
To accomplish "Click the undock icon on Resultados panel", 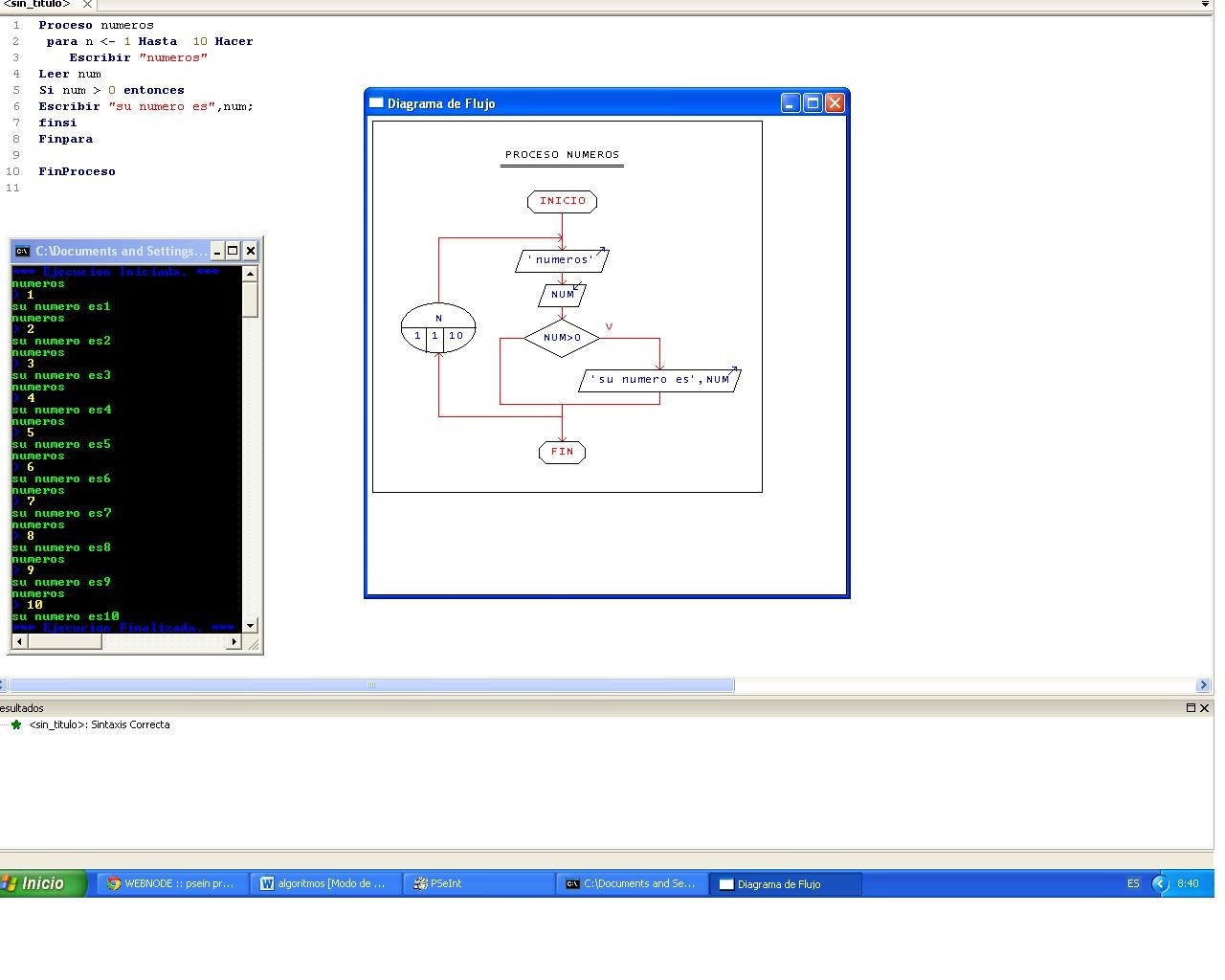I will (1189, 708).
